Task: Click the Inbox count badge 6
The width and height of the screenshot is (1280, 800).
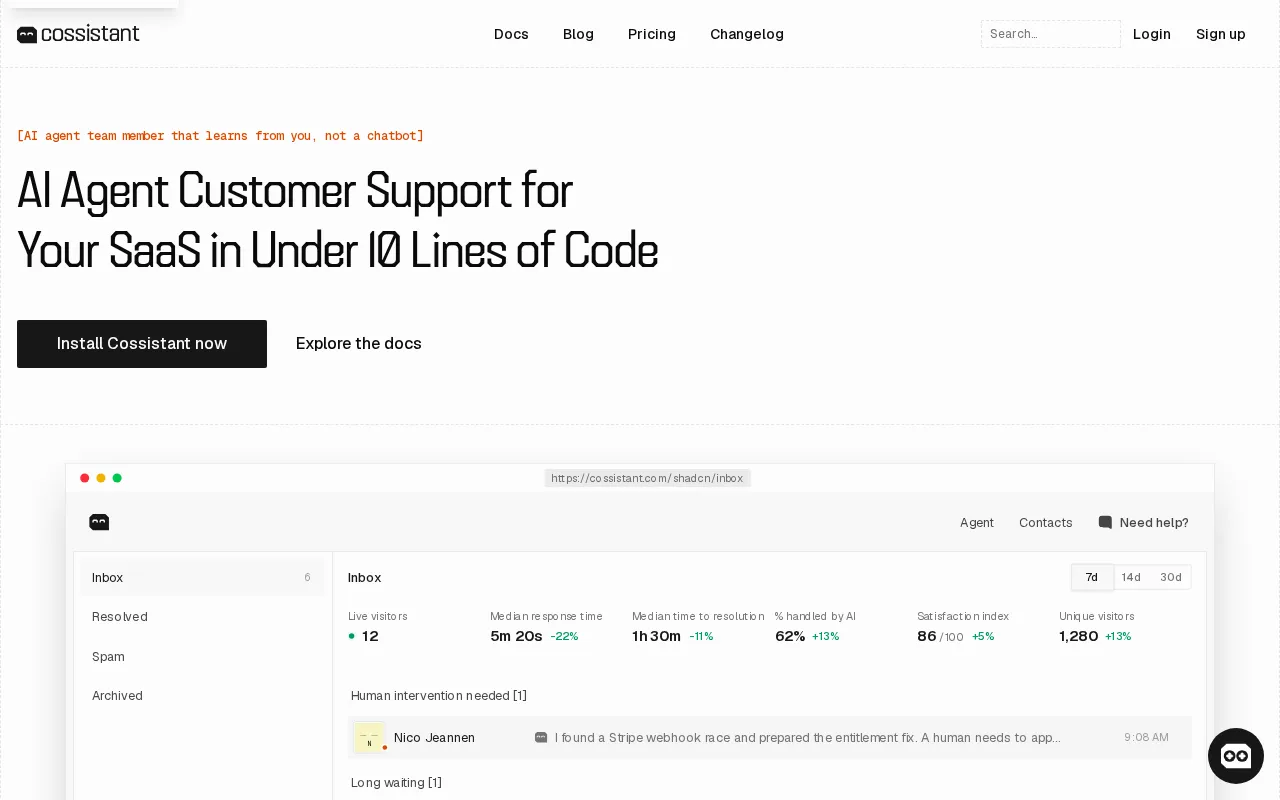Action: tap(307, 577)
